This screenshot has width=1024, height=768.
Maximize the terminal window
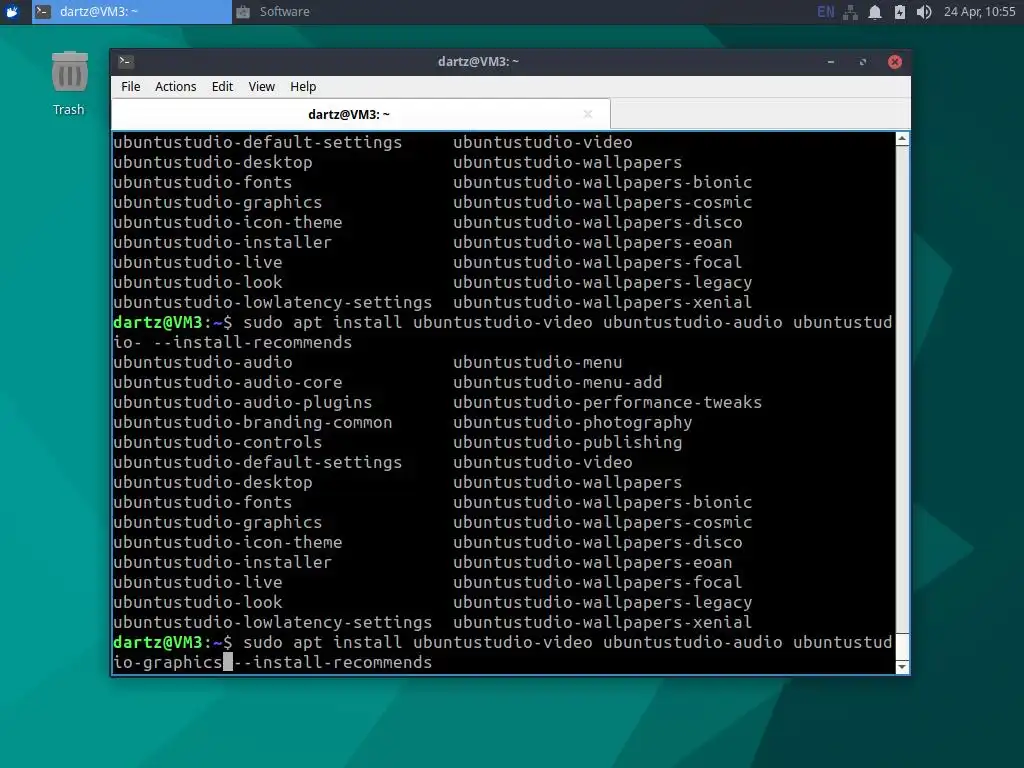863,62
